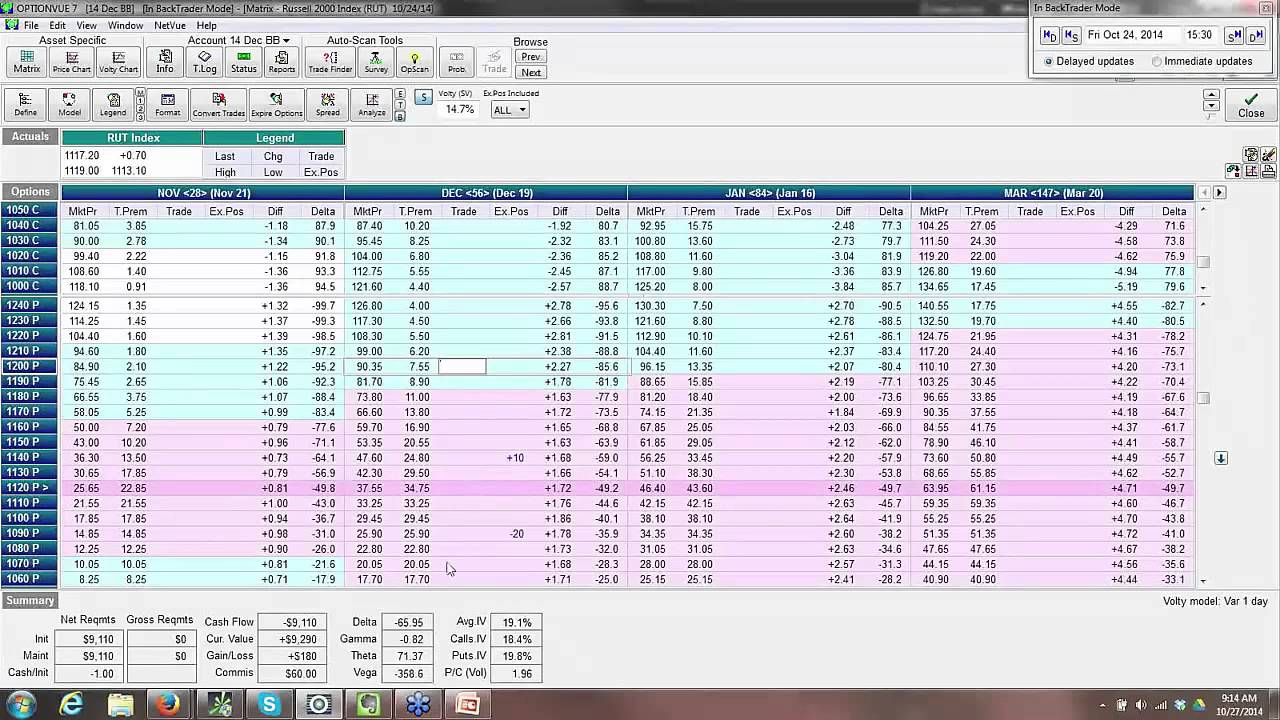Click blue down arrow beside puts list

[x=1221, y=458]
